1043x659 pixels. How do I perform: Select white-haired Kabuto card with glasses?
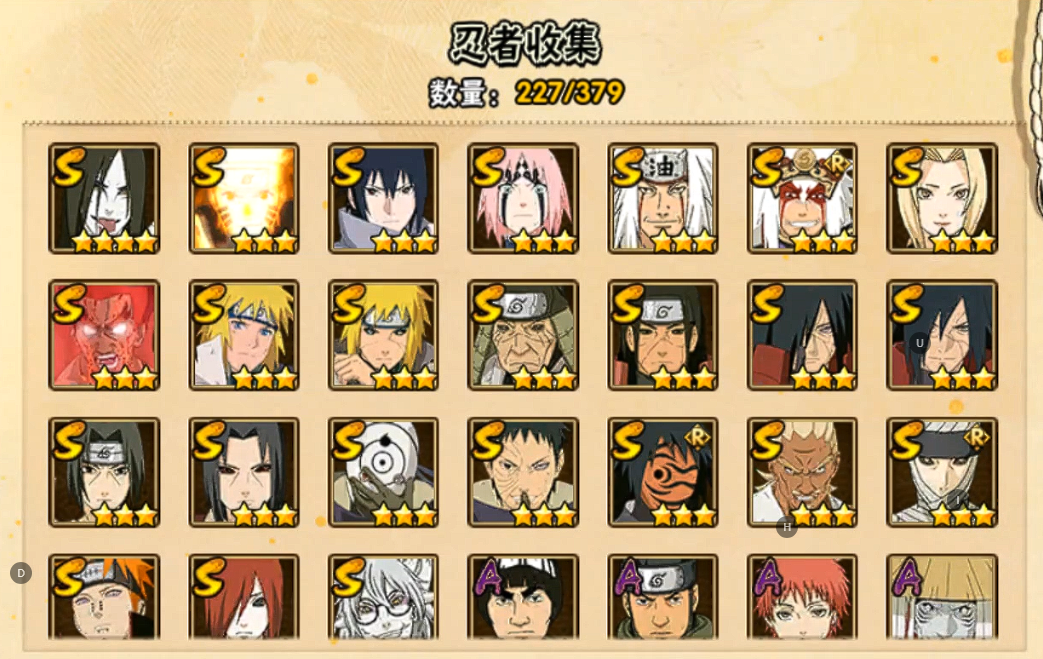coord(384,597)
